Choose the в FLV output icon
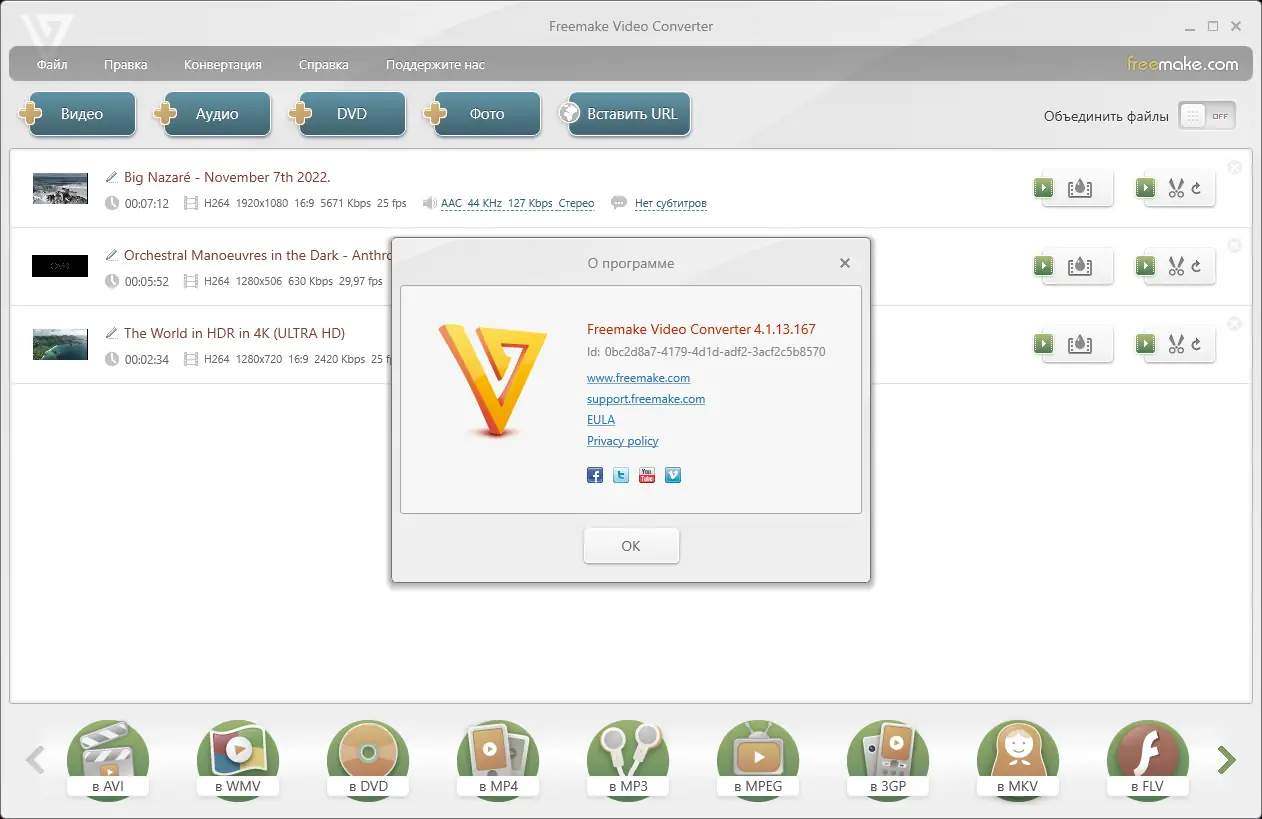This screenshot has height=819, width=1262. (x=1148, y=761)
